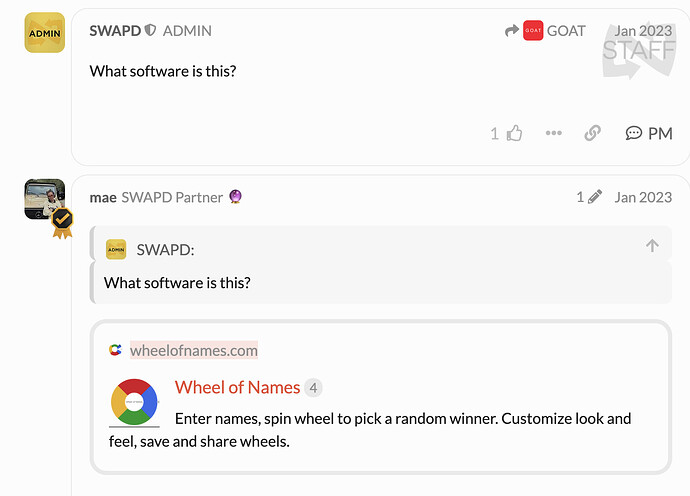Image resolution: width=690 pixels, height=496 pixels.
Task: Open the SWAPD admin avatar
Action: [x=44, y=33]
